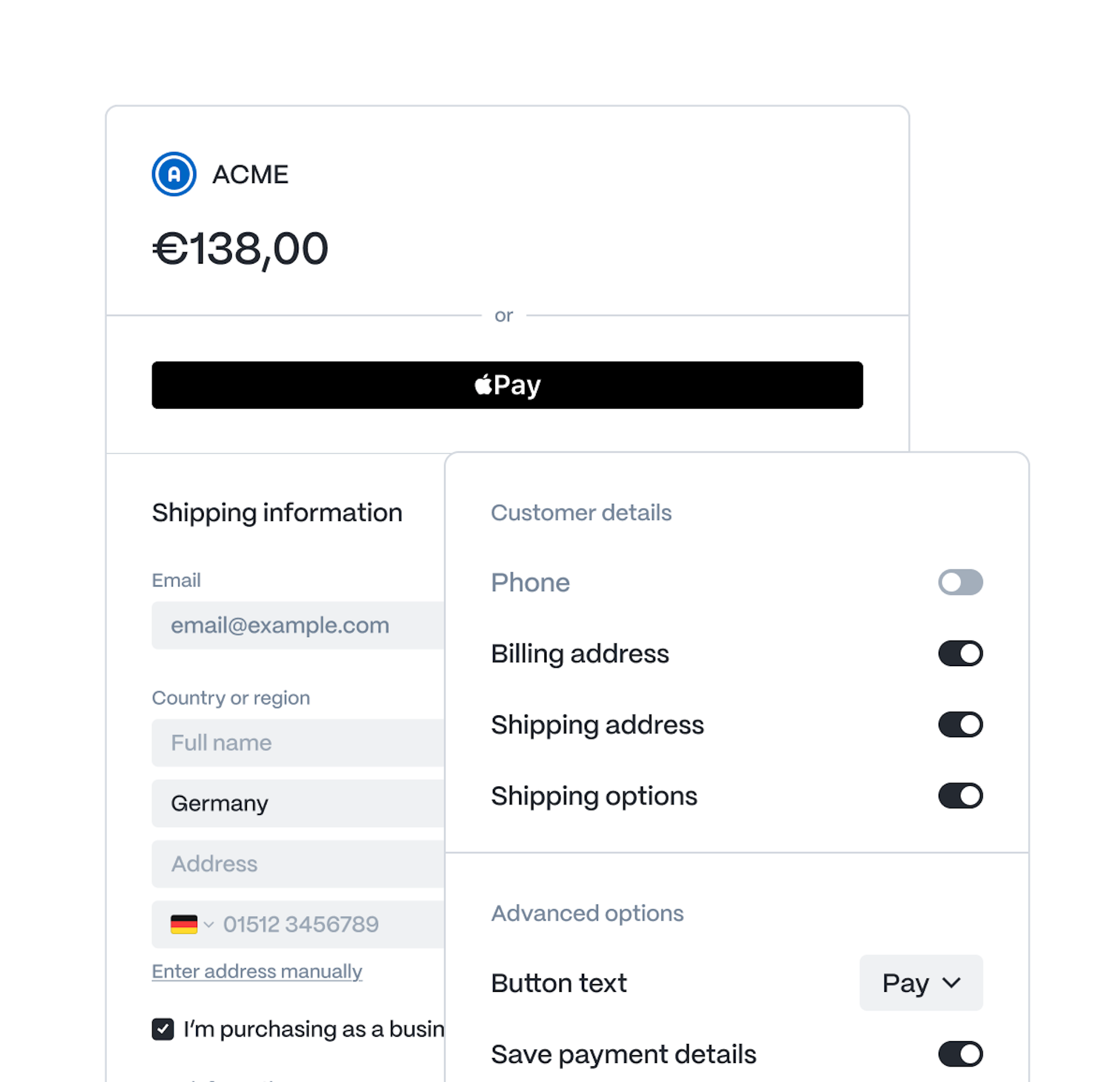Turn off Shipping address toggle
Image resolution: width=1120 pixels, height=1082 pixels.
[960, 724]
